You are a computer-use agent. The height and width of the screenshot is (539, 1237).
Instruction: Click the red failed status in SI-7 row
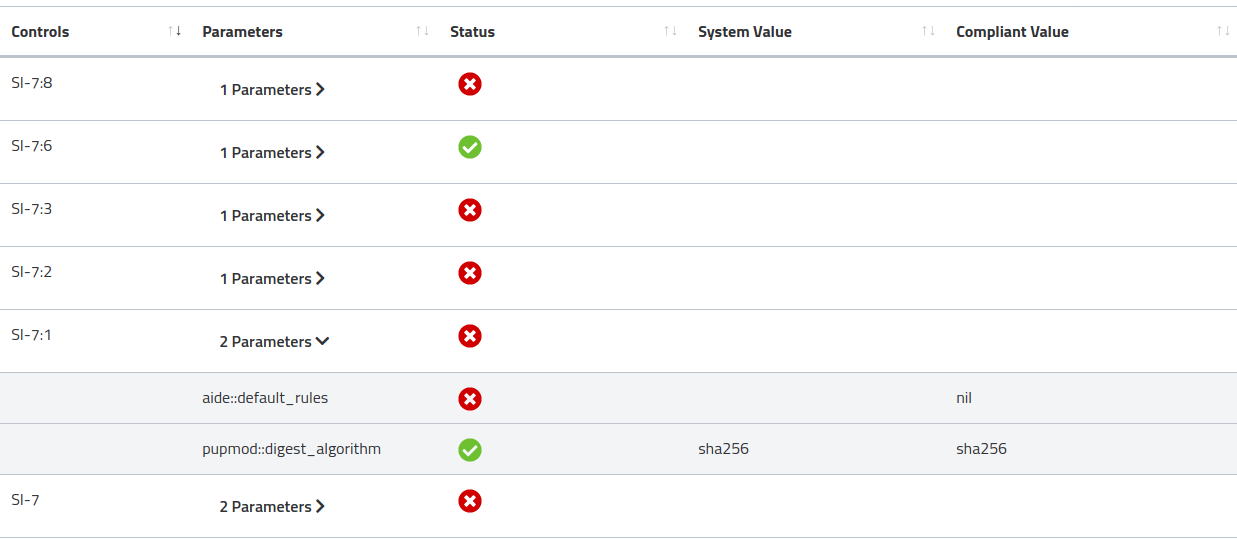point(470,501)
